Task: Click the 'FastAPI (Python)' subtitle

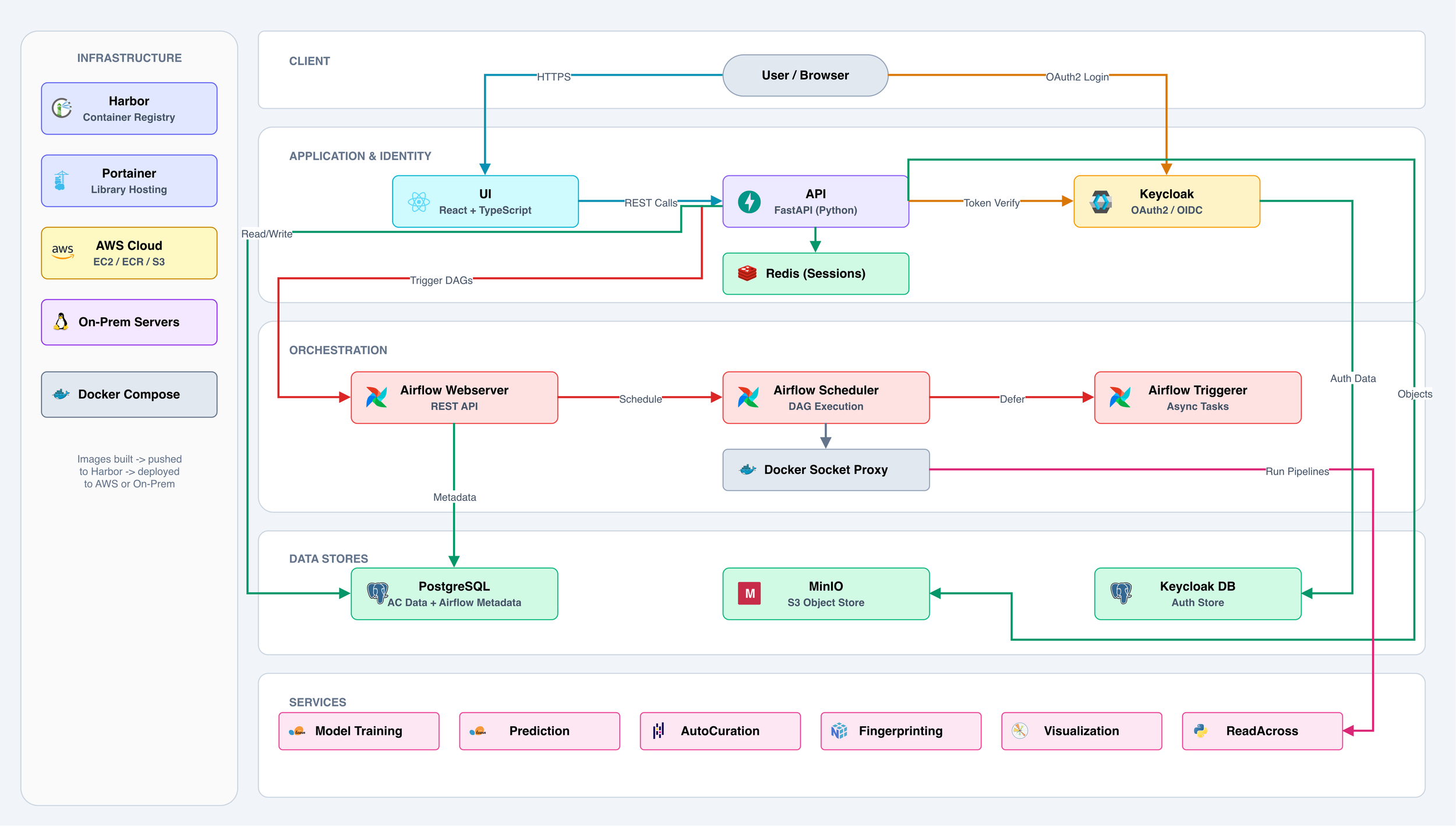Action: 816,210
